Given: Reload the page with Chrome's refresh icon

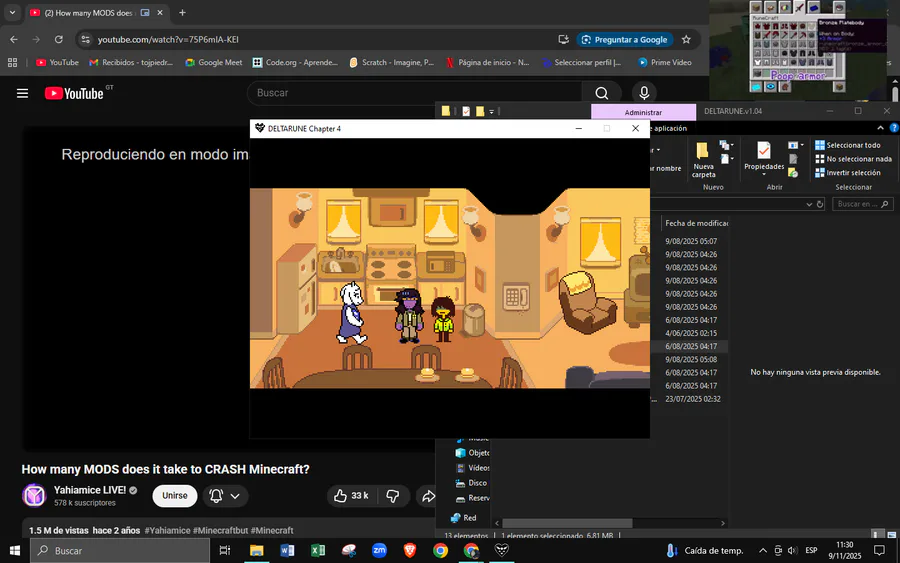Looking at the screenshot, I should [x=59, y=40].
